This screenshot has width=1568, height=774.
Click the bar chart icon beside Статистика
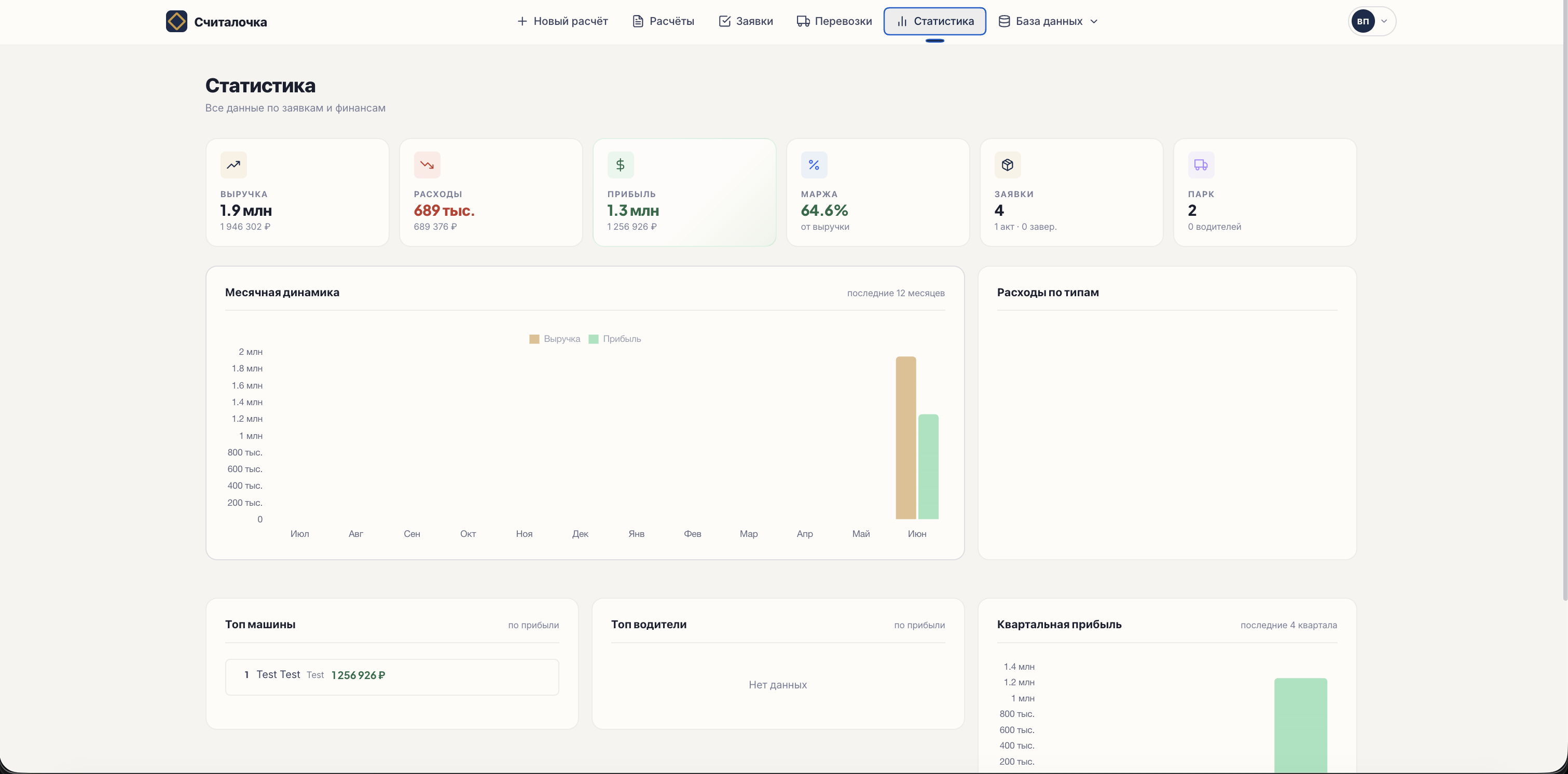[901, 21]
